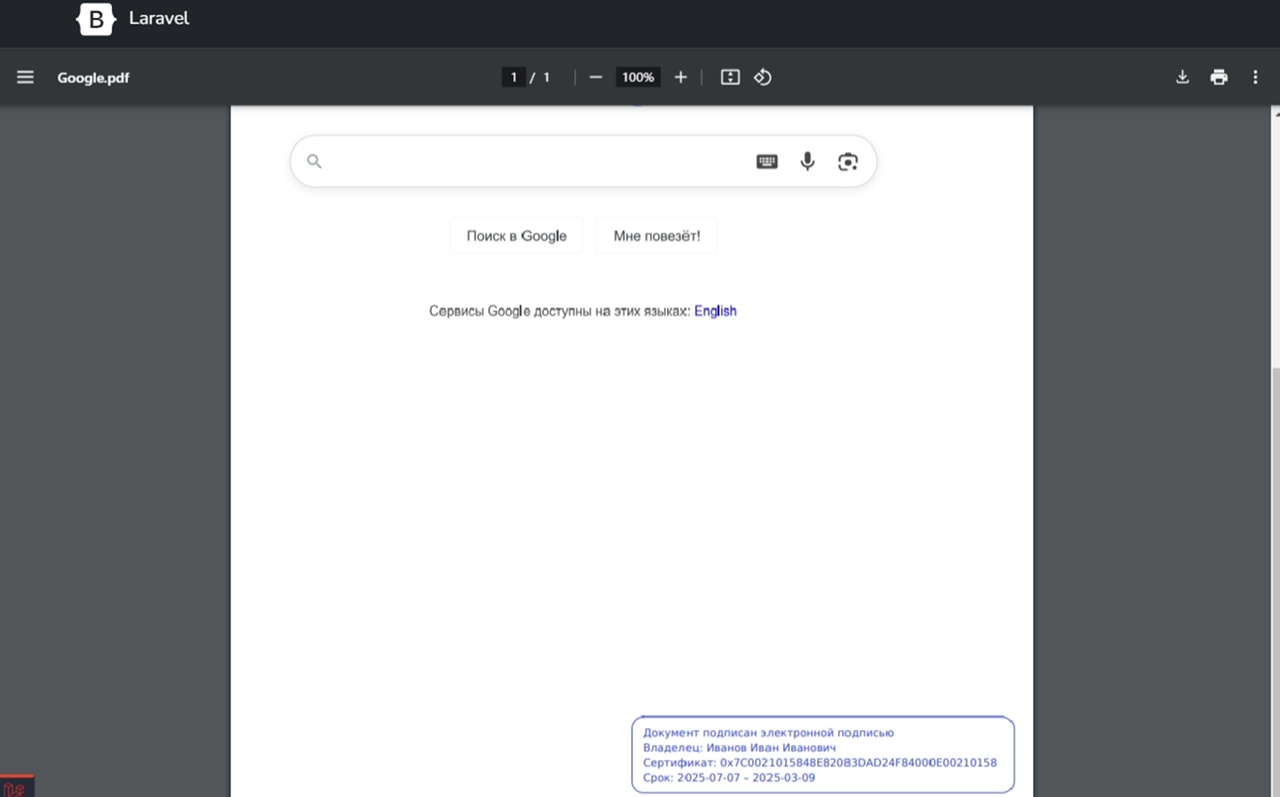Click the 100% zoom level field
Viewport: 1280px width, 797px height.
tap(638, 77)
